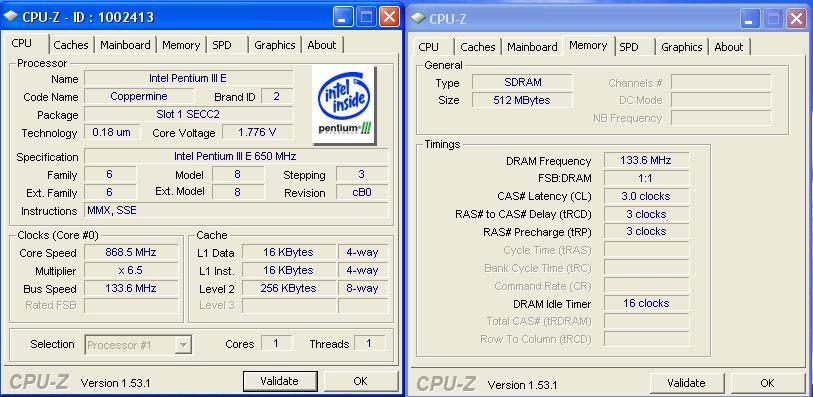Maximize the CPU-Z ID 1002413 window

pos(367,17)
